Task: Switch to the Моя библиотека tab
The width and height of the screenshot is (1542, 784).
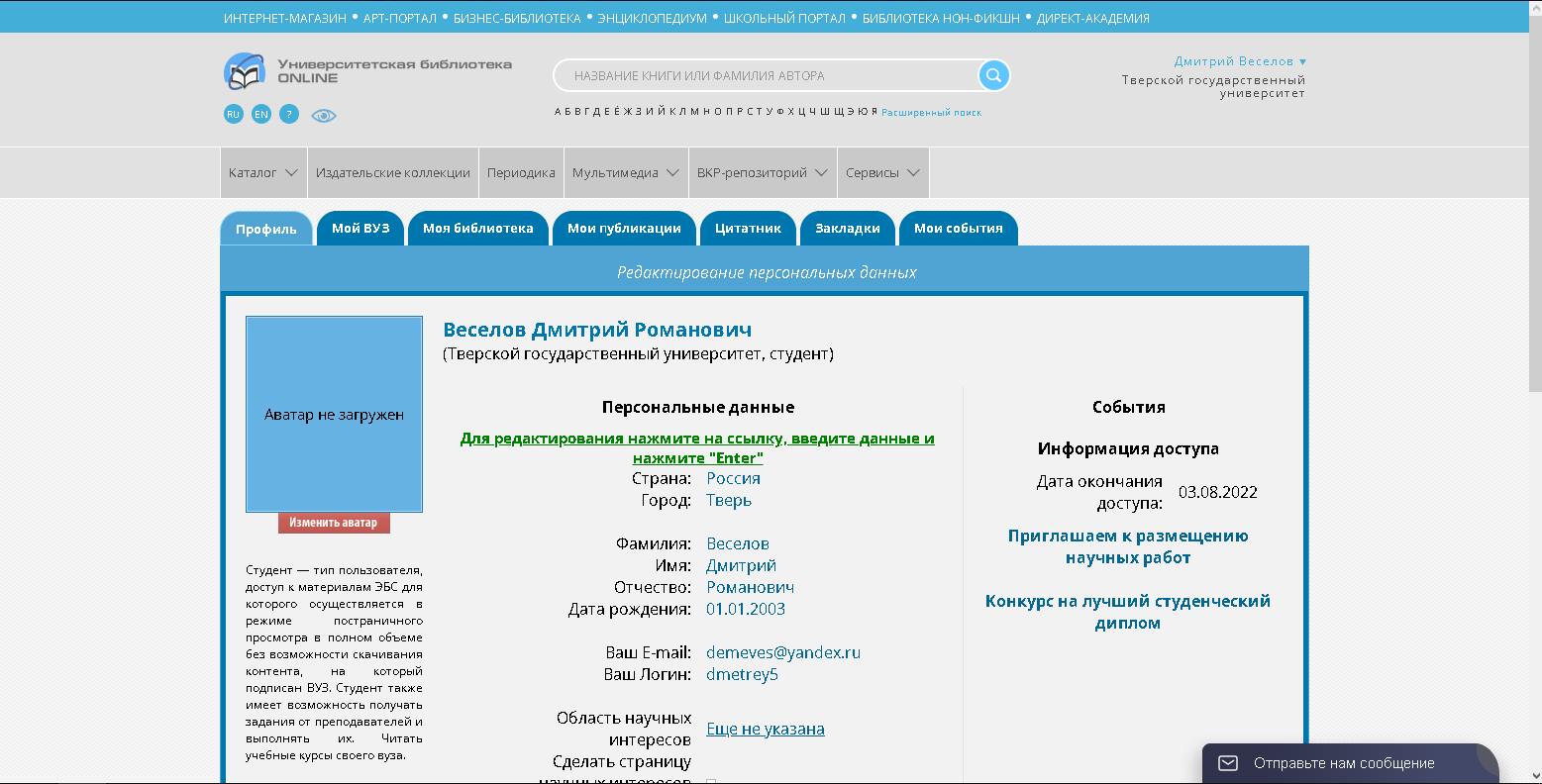Action: 477,229
